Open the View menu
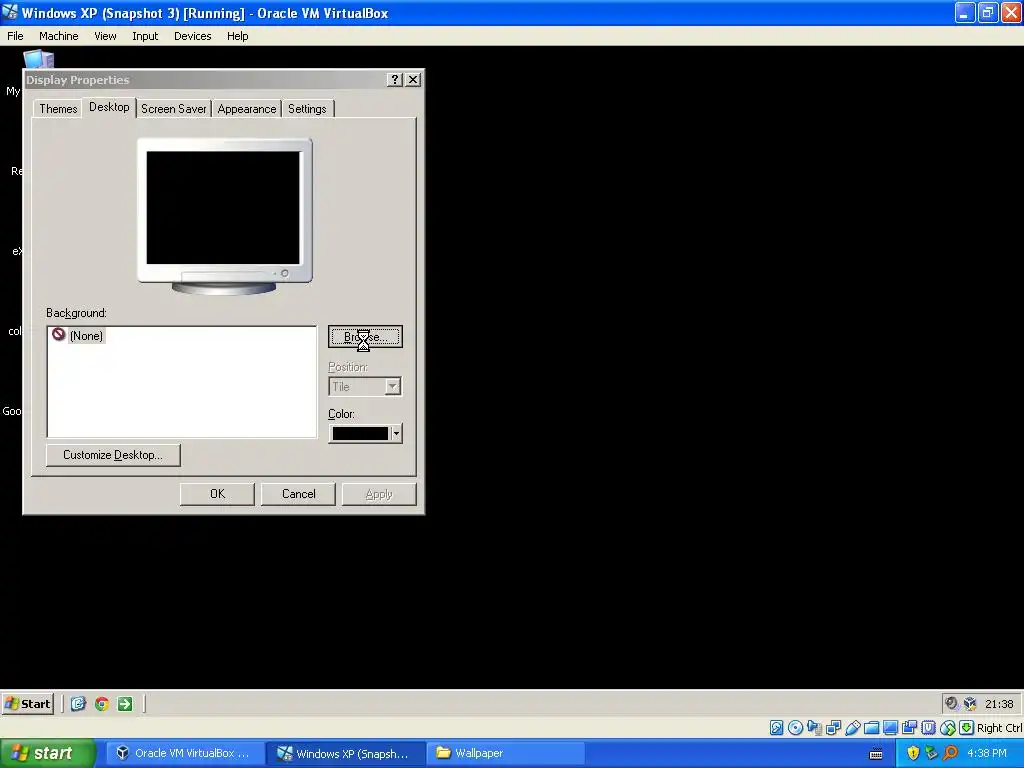Image resolution: width=1024 pixels, height=768 pixels. coord(105,36)
